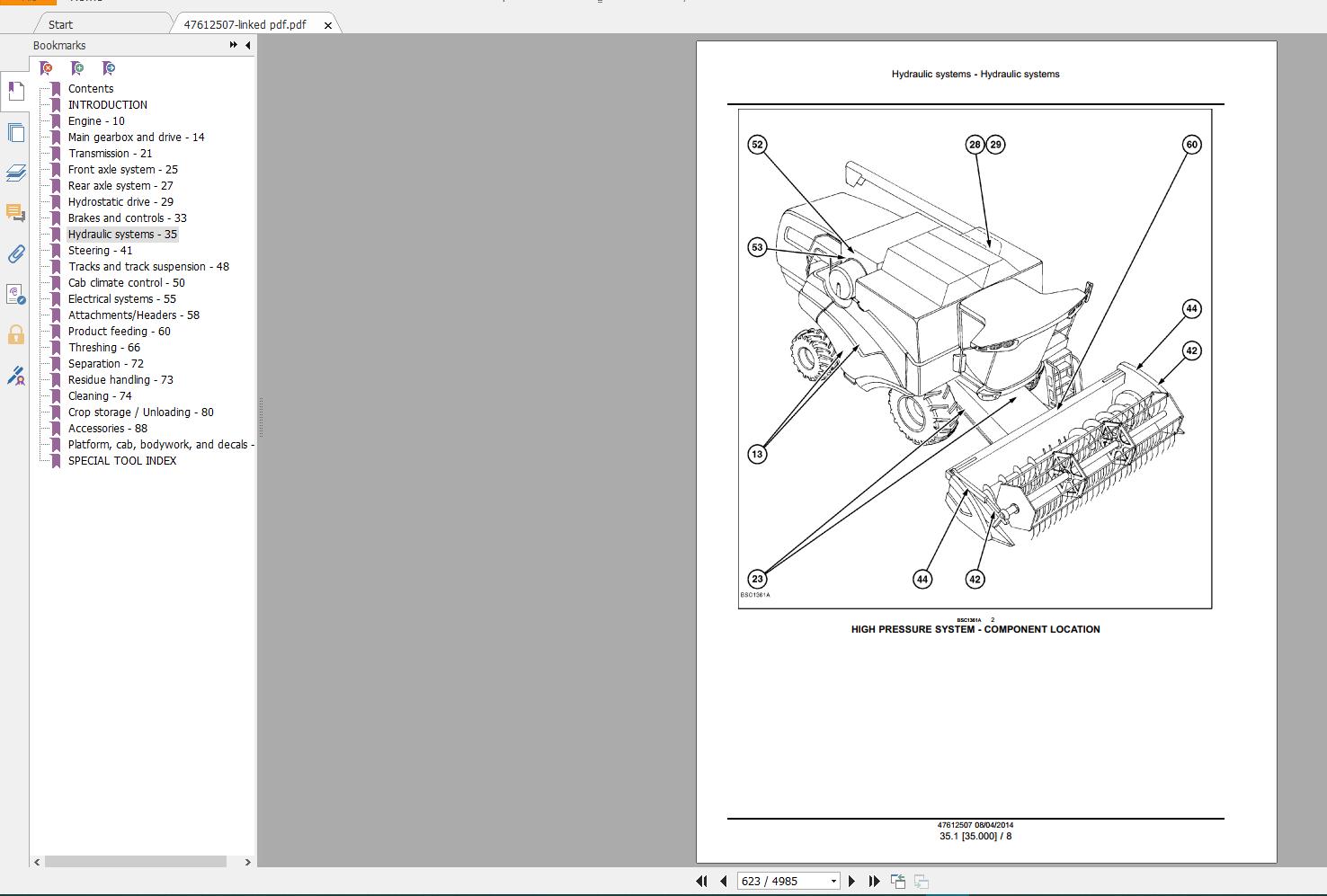Open SPECIAL TOOL INDEX bookmark

[122, 460]
